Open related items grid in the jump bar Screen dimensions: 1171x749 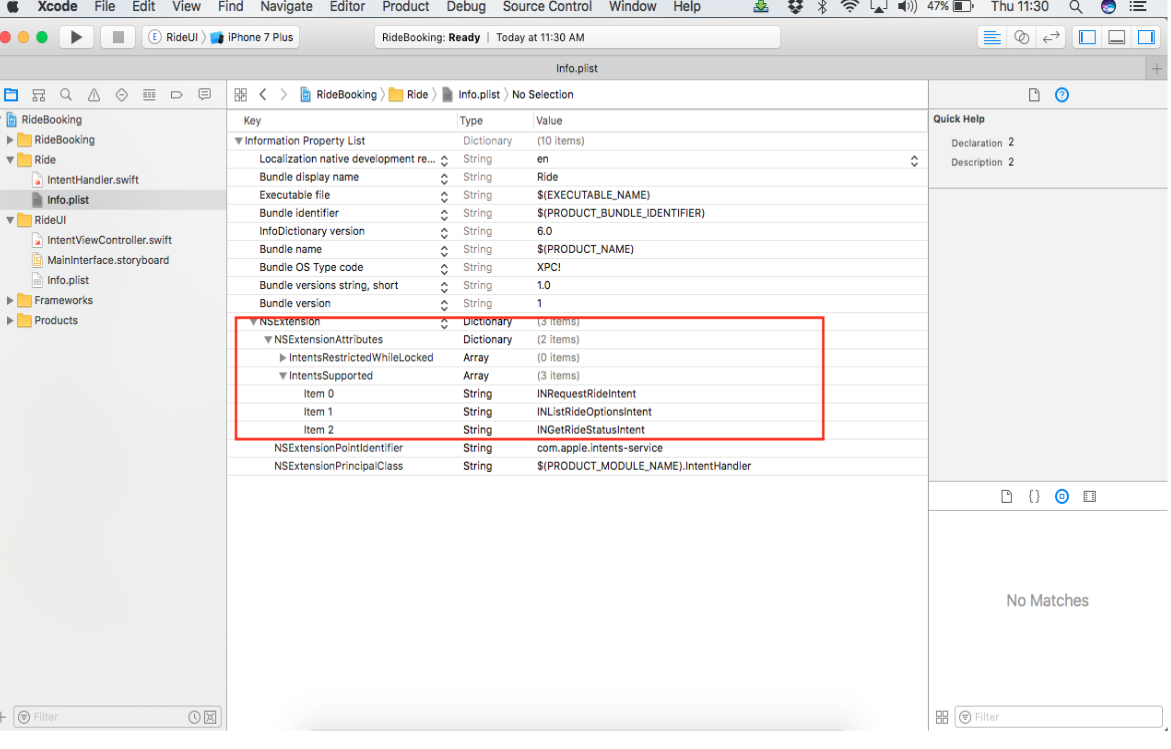[x=240, y=95]
